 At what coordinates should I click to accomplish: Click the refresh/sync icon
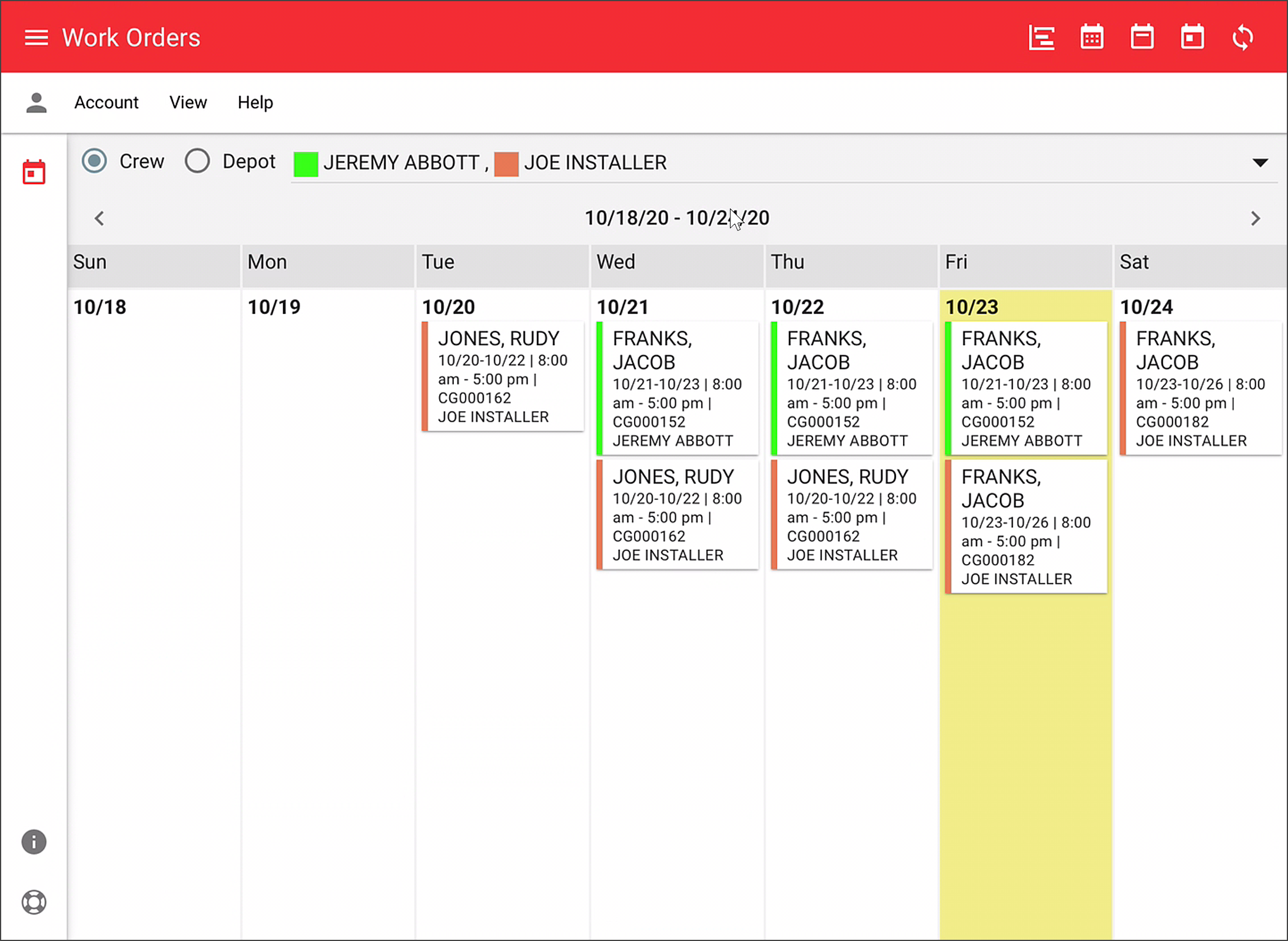[1243, 37]
